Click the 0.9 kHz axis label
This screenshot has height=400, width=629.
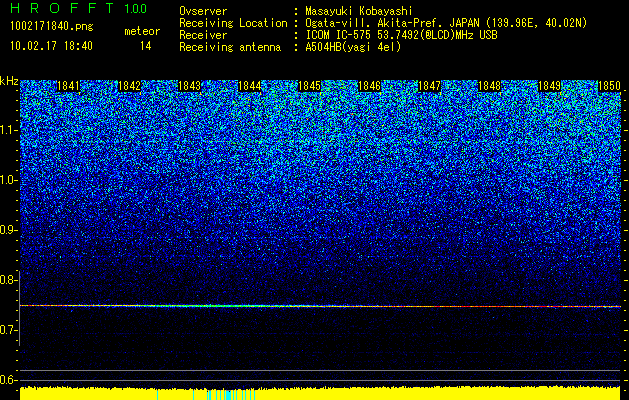click(x=8, y=230)
